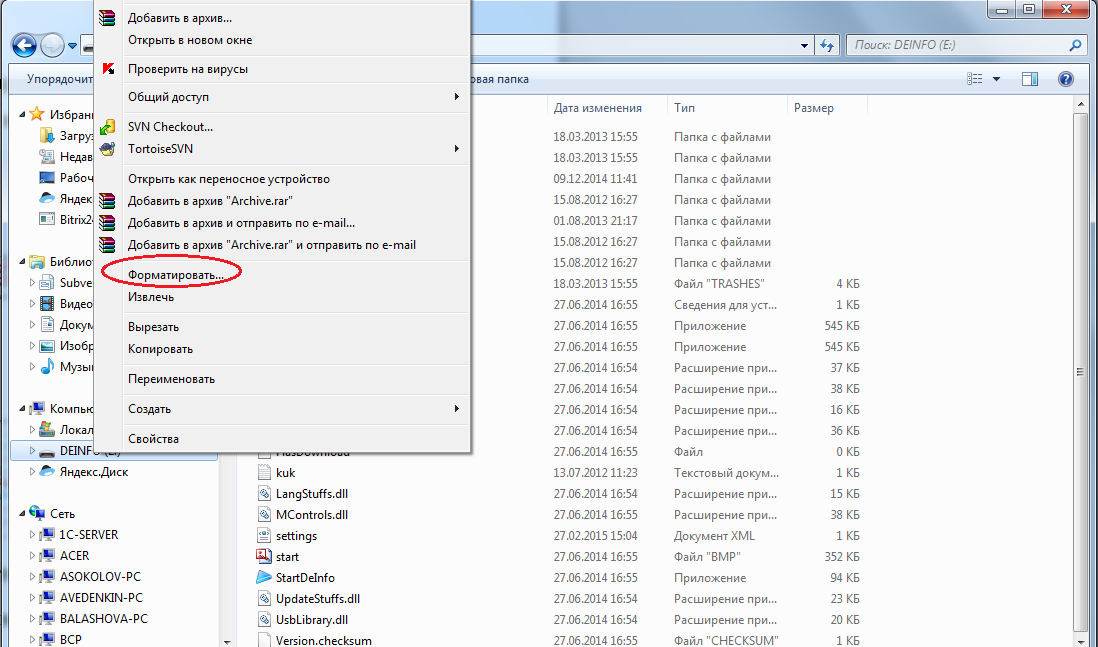Sort by the Дата изменения column header

tap(597, 108)
